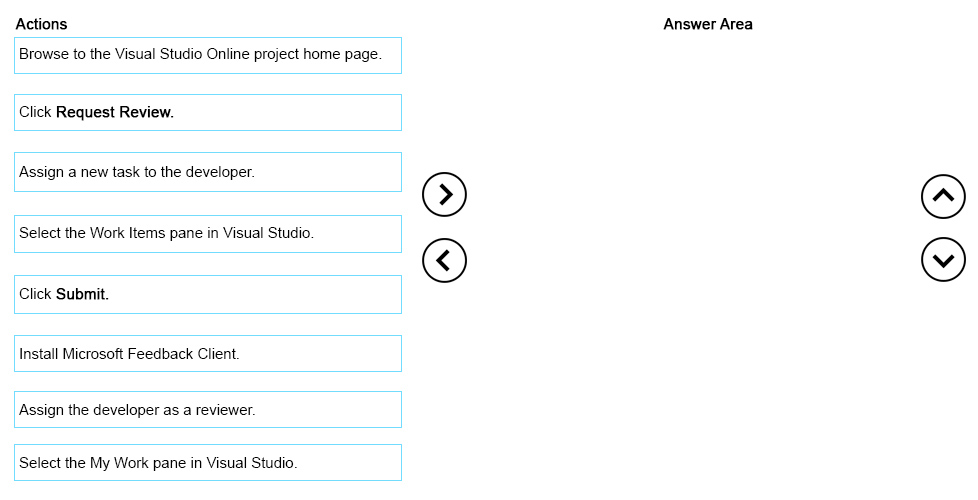This screenshot has height=500, width=978.
Task: Select 'Install Microsoft Feedback Client' action
Action: pyautogui.click(x=208, y=353)
